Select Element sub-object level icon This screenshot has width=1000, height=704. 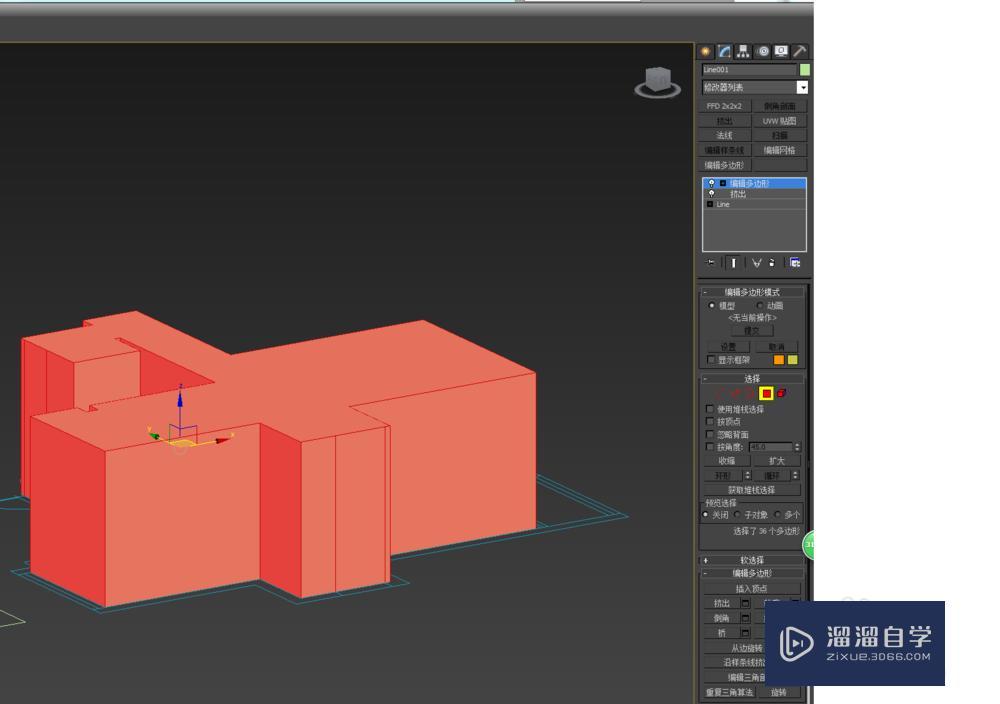point(781,393)
